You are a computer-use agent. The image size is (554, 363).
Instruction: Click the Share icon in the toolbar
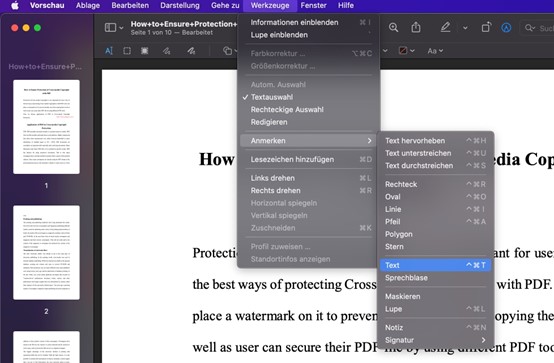pyautogui.click(x=416, y=27)
